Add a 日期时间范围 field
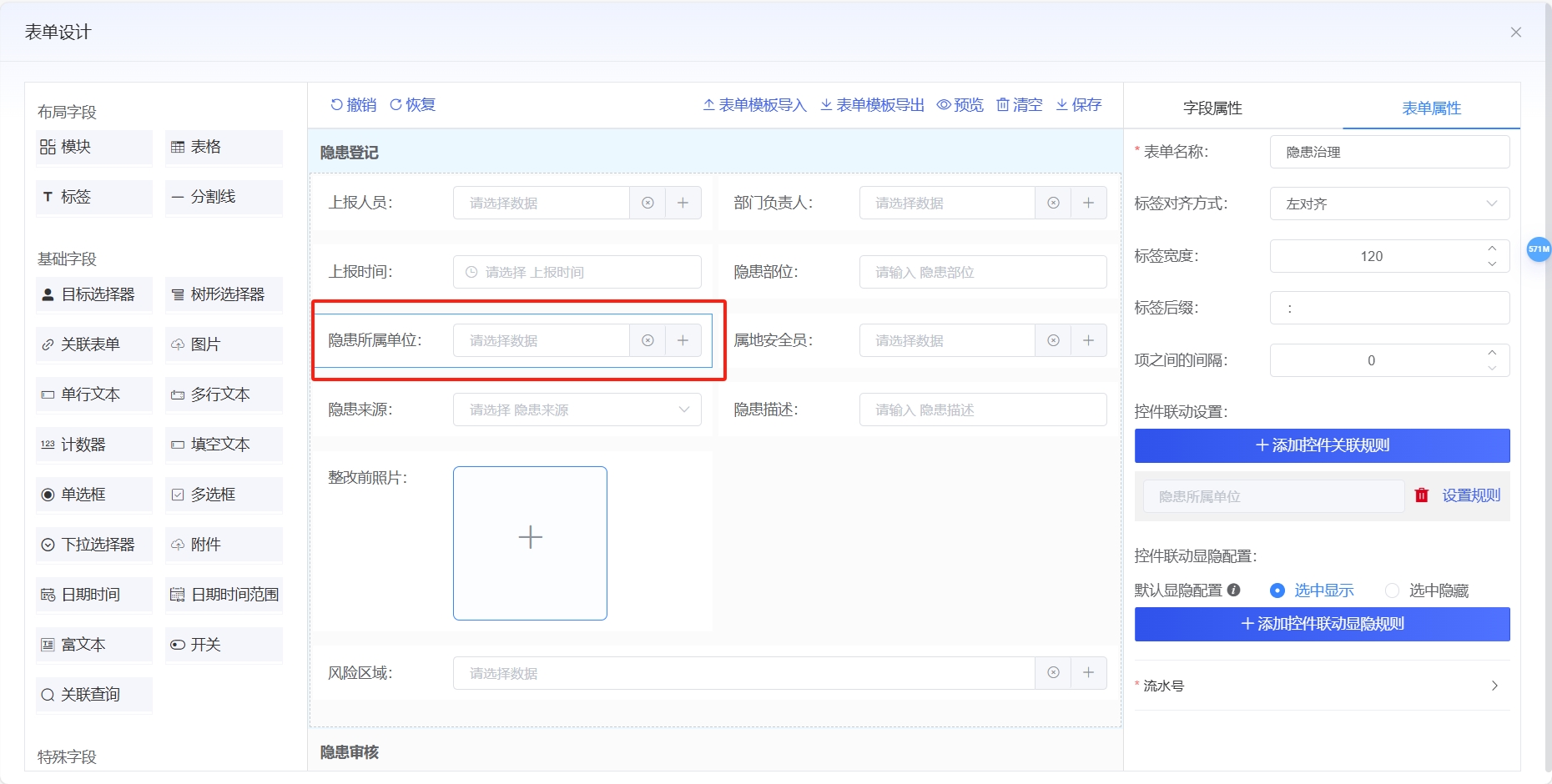The height and width of the screenshot is (784, 1552). pyautogui.click(x=224, y=595)
